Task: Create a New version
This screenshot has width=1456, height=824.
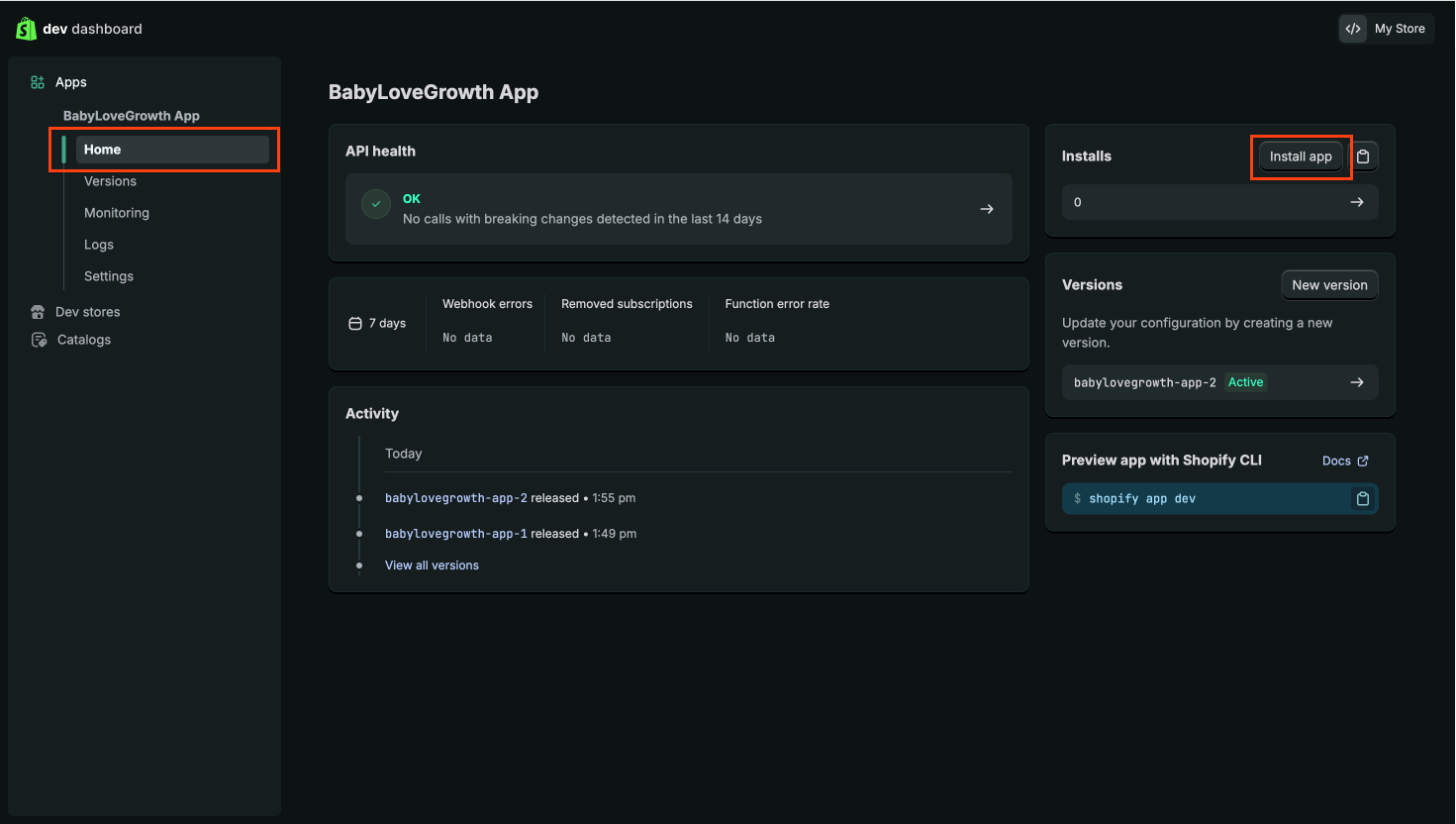Action: pyautogui.click(x=1328, y=285)
